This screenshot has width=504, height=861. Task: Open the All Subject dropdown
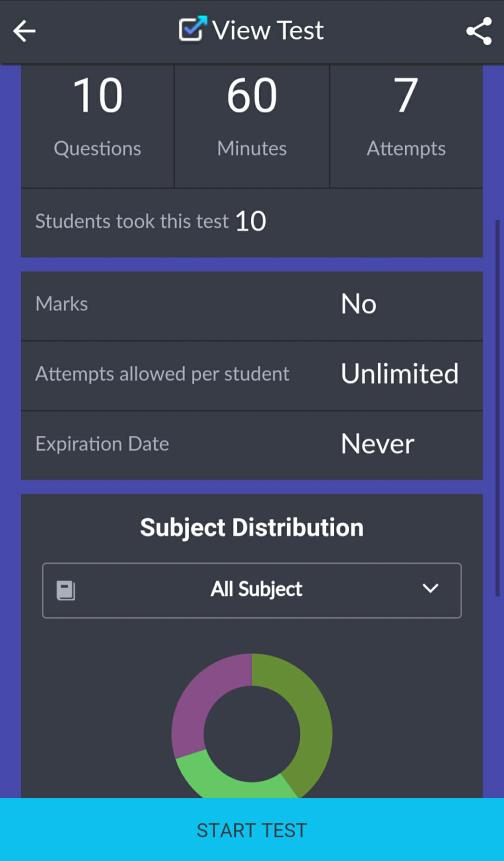pyautogui.click(x=252, y=590)
